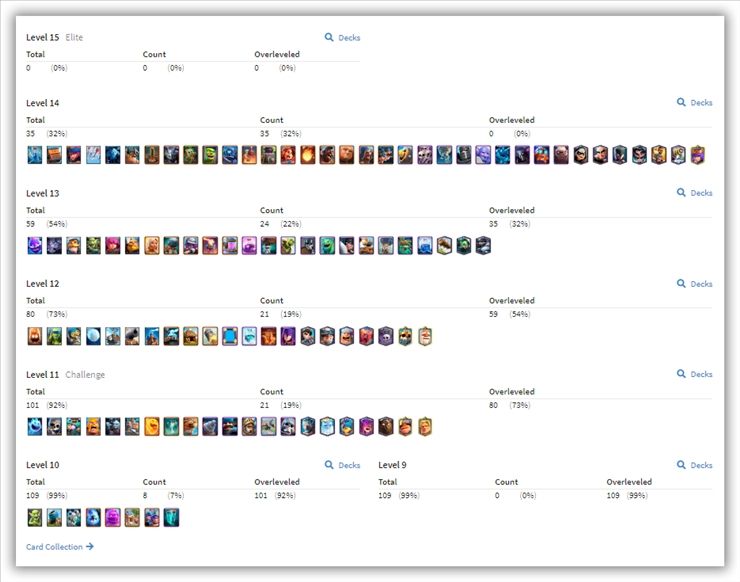Select the purple Elixir Golem card in Level 10

(x=112, y=517)
